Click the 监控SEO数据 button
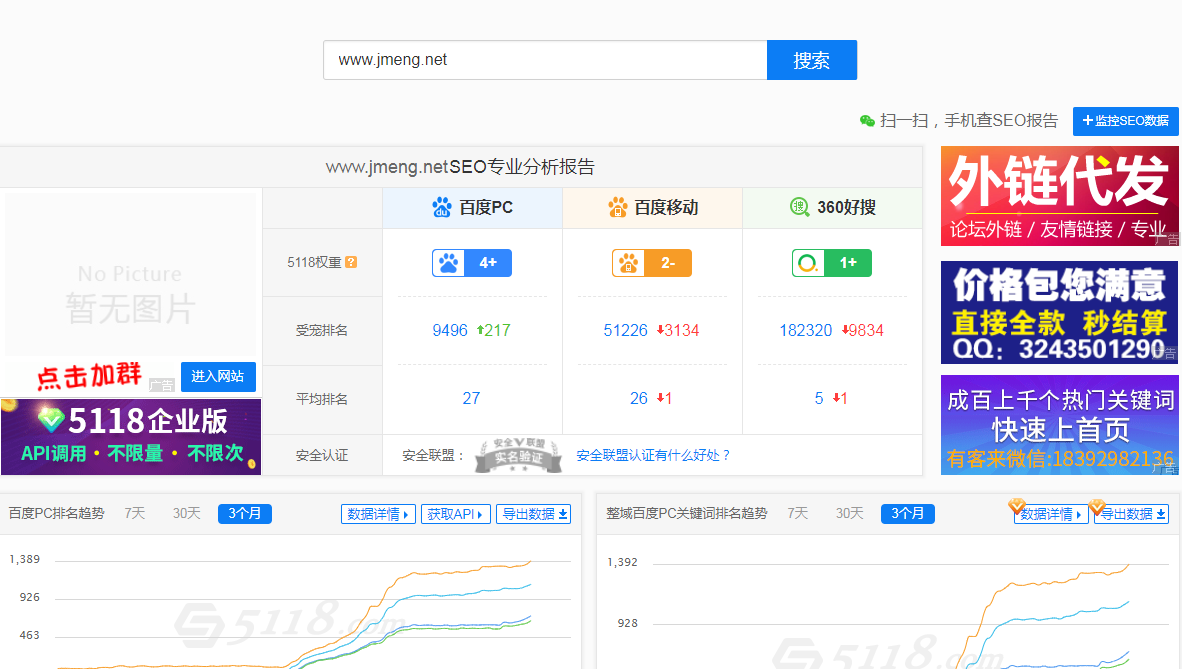The width and height of the screenshot is (1182, 669). [1125, 121]
